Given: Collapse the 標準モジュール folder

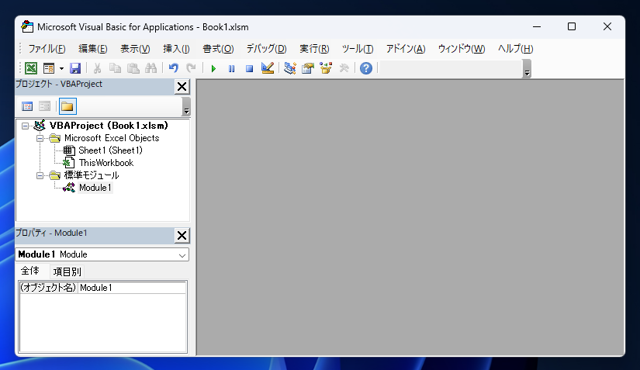Looking at the screenshot, I should click(40, 175).
